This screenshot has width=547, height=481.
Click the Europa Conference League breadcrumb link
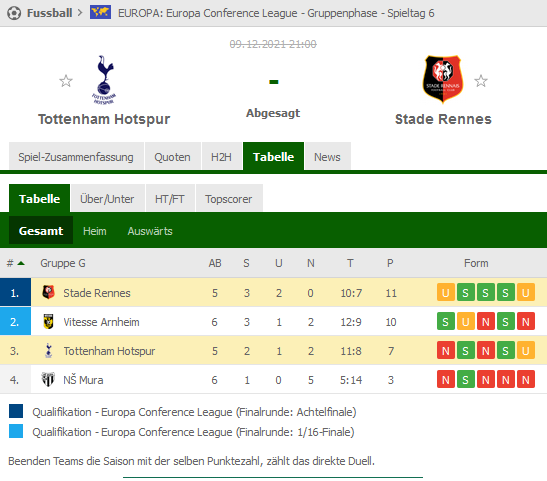(276, 13)
